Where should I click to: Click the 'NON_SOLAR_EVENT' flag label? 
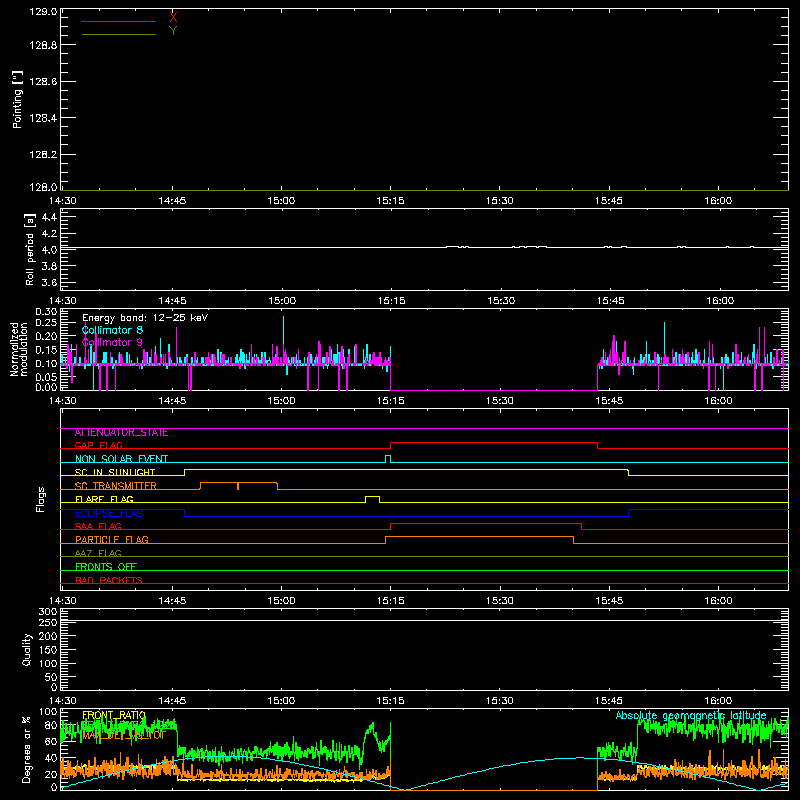coord(121,459)
